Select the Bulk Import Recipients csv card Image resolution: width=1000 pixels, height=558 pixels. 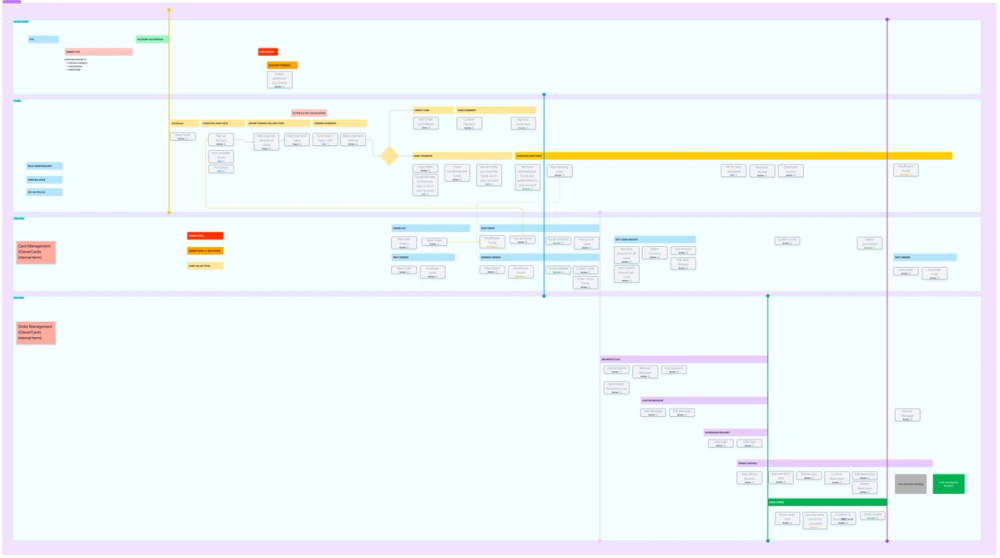[616, 388]
